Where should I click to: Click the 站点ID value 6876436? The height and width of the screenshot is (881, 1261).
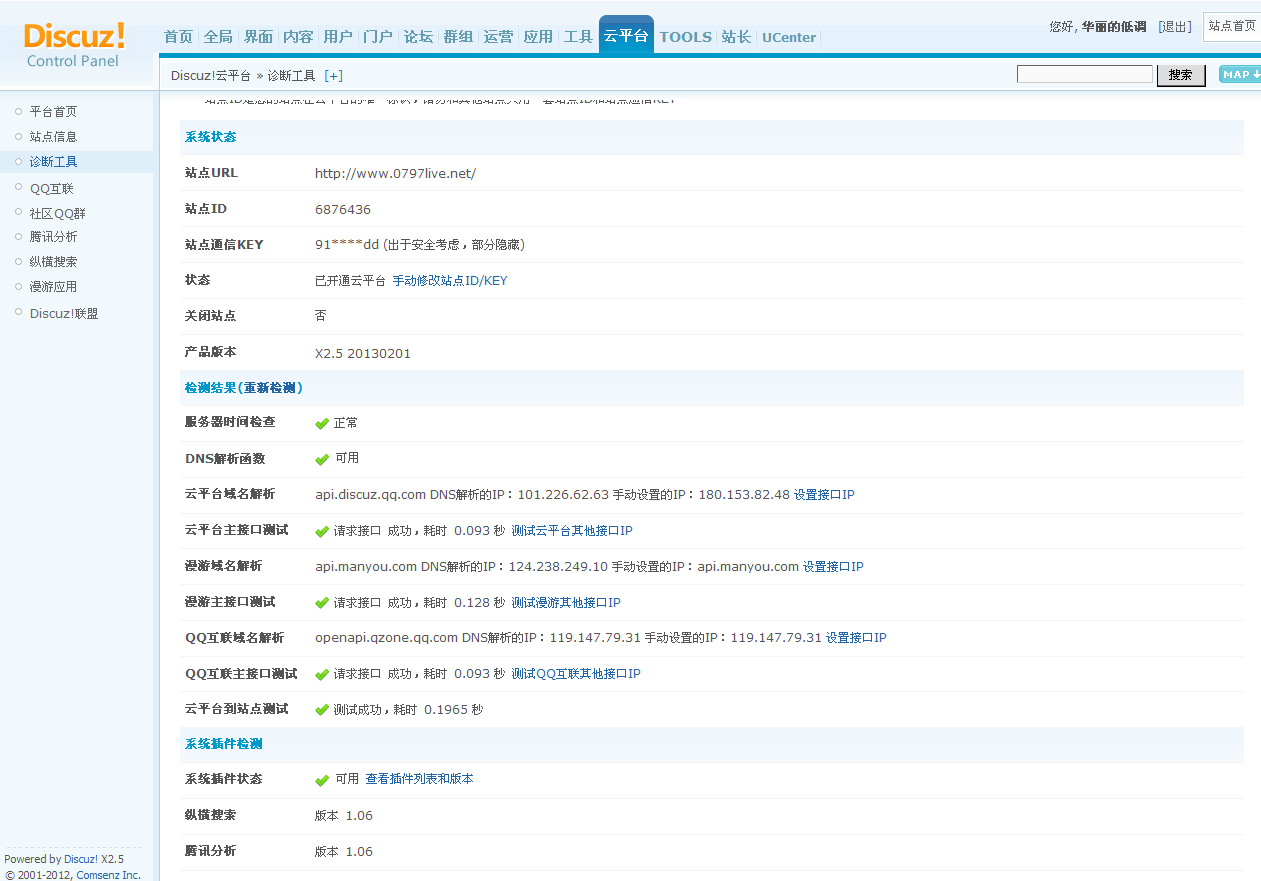click(343, 210)
